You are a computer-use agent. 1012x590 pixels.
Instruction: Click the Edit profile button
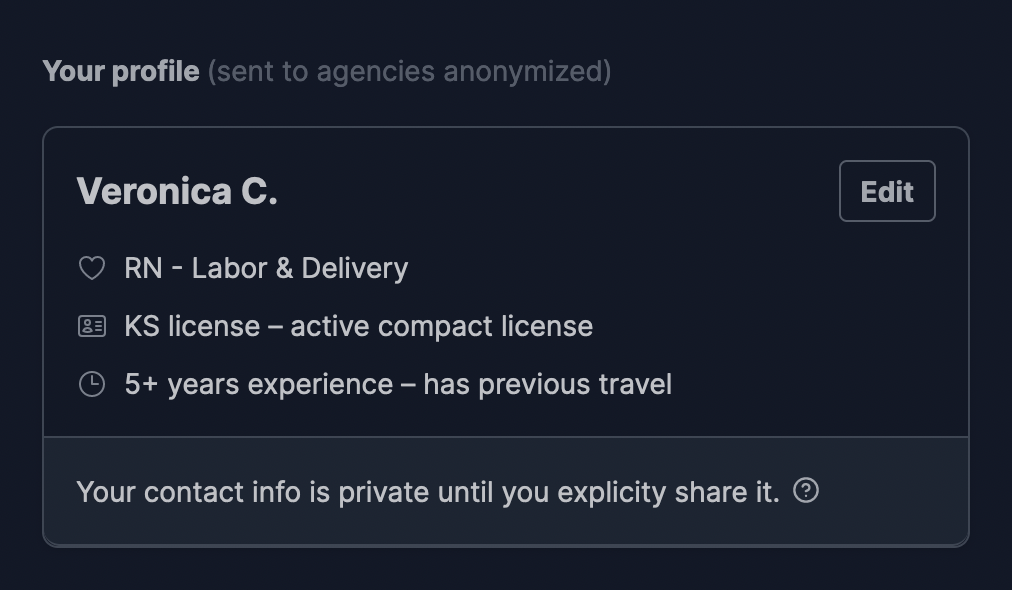tap(887, 191)
